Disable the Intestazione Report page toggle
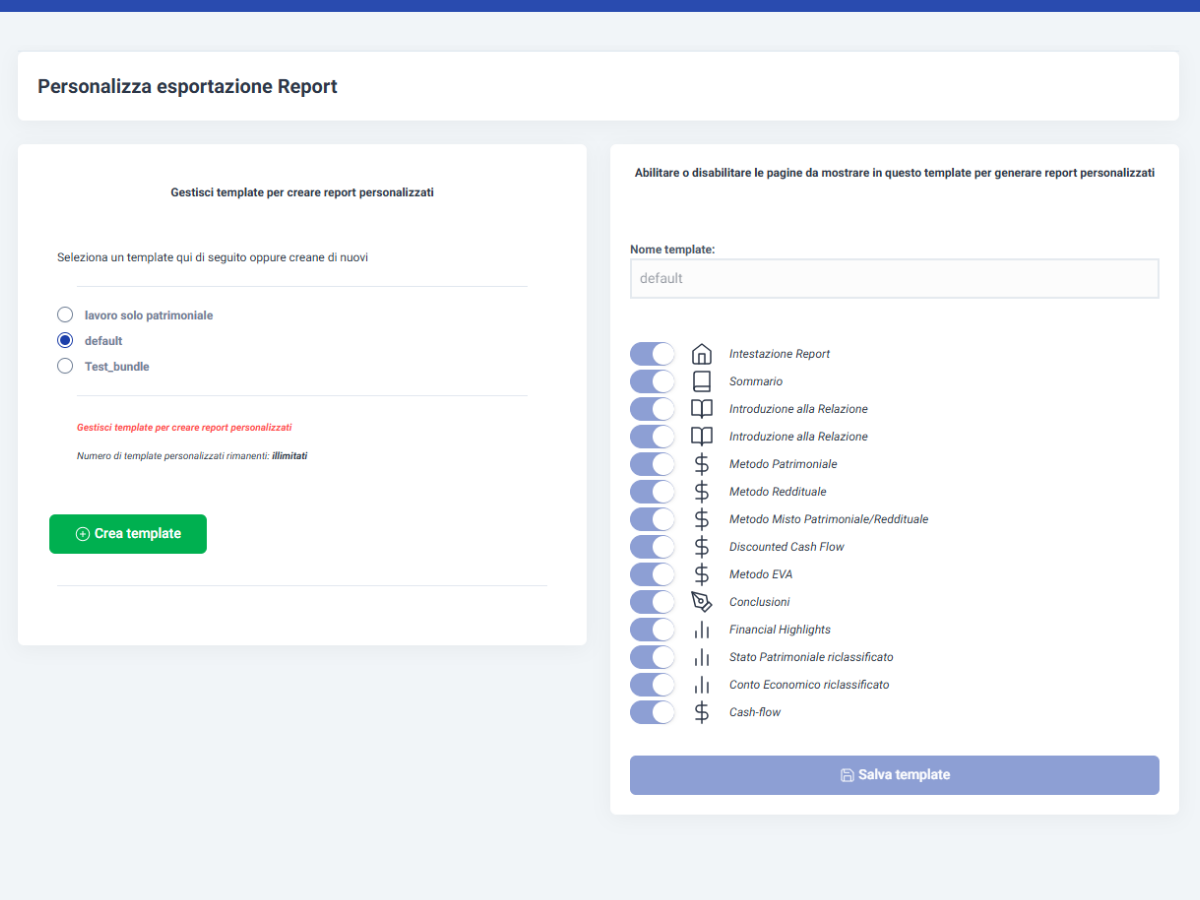This screenshot has width=1200, height=900. [x=653, y=354]
